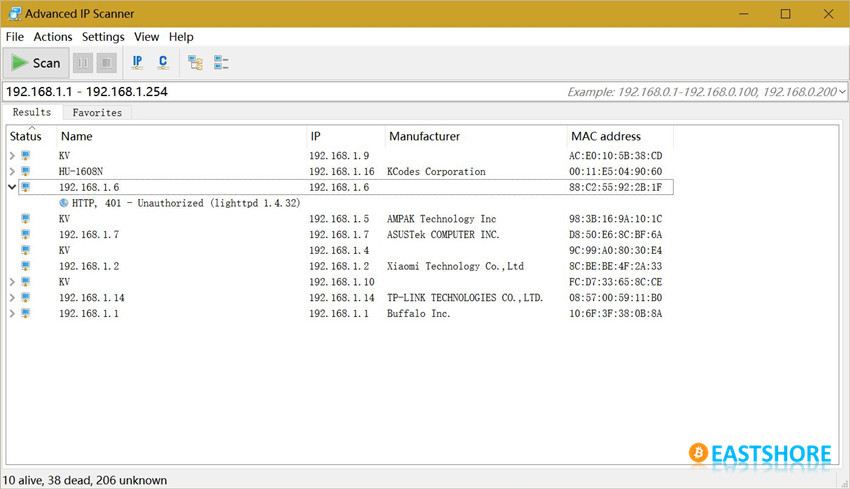
Task: Sort by the Name column header
Action: click(182, 137)
